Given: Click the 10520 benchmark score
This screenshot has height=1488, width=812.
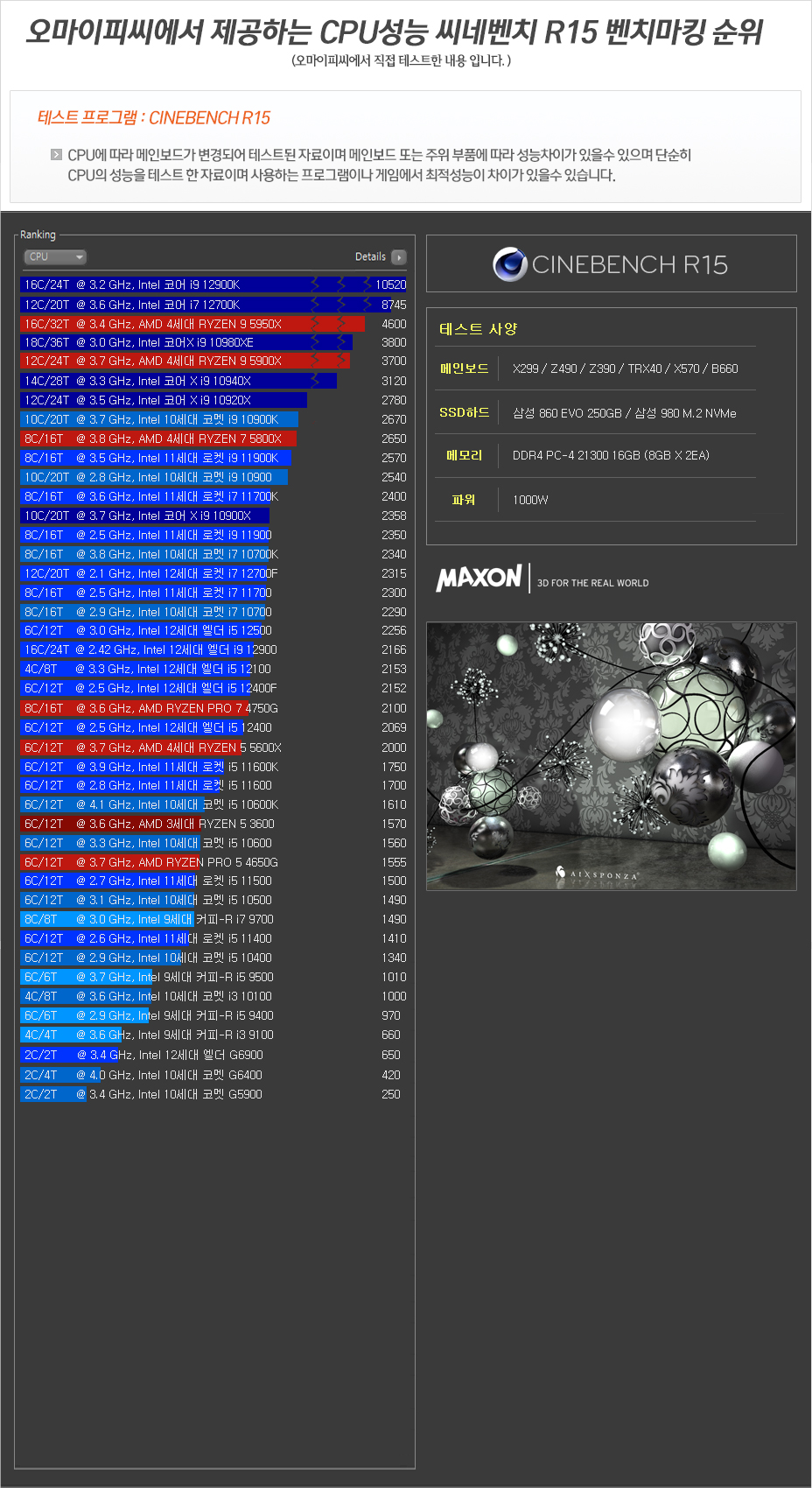Looking at the screenshot, I should coord(391,284).
